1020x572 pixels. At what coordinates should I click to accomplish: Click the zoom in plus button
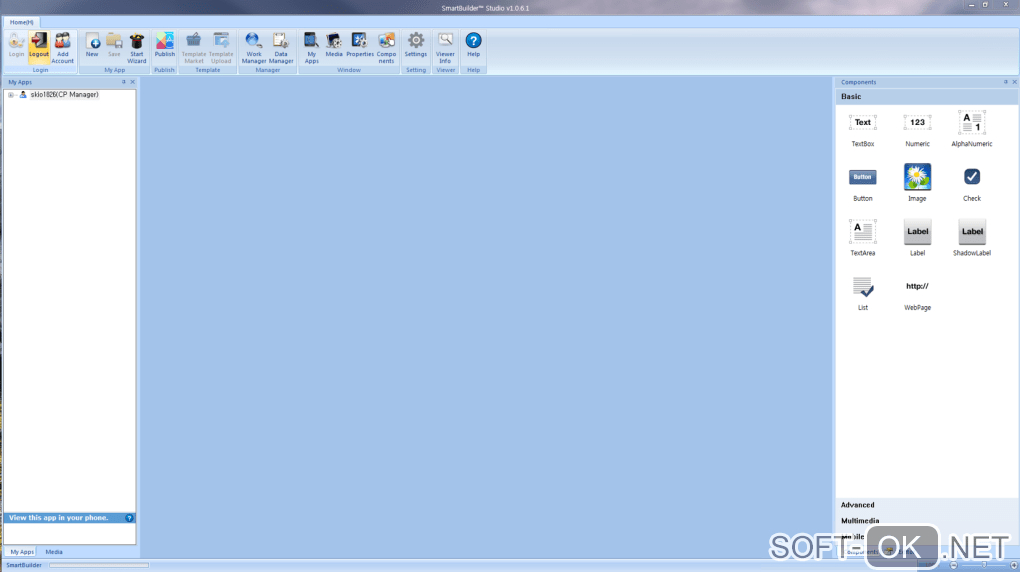pos(1013,565)
